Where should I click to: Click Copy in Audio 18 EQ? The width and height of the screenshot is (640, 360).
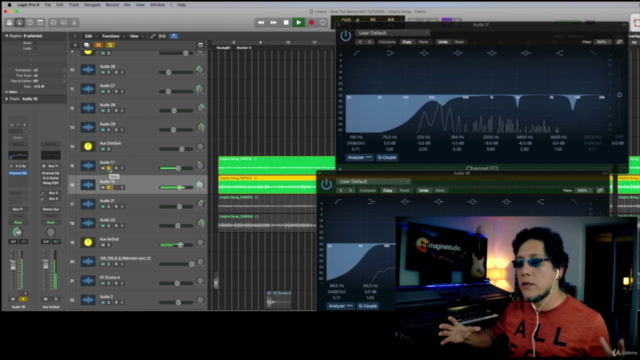tap(387, 190)
